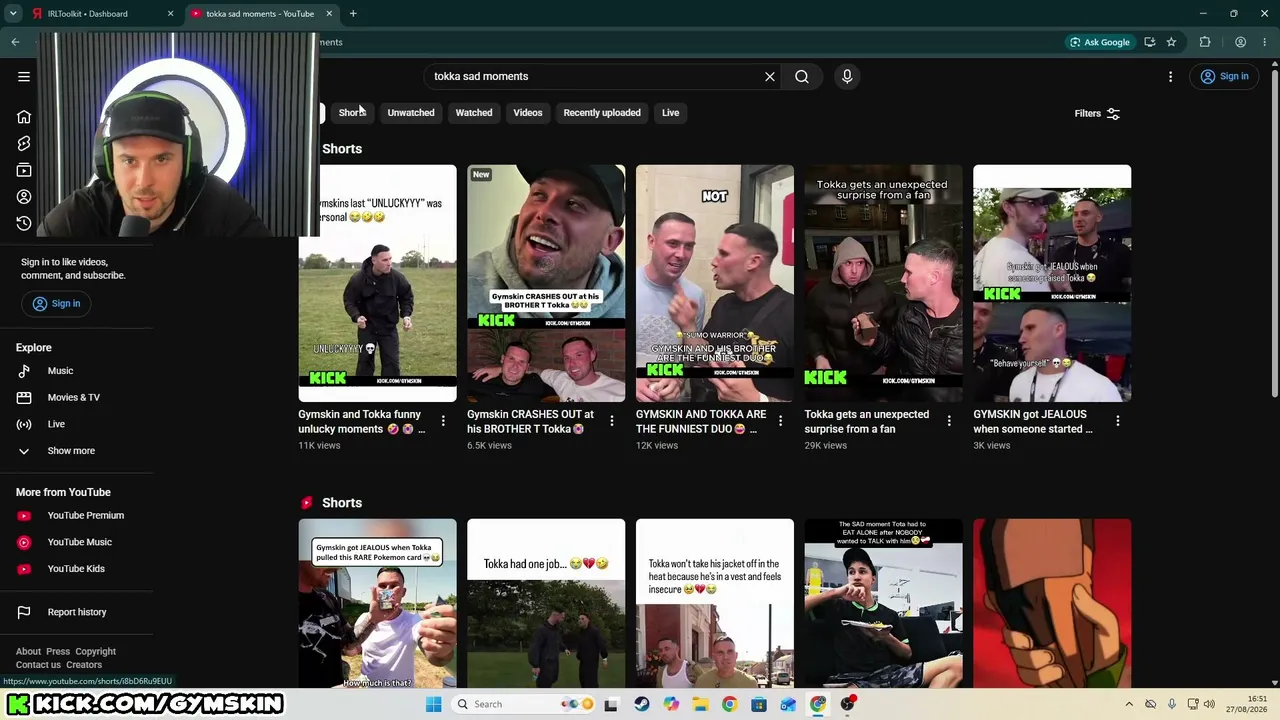
Task: Open the install app icon in address bar
Action: coord(1150,42)
